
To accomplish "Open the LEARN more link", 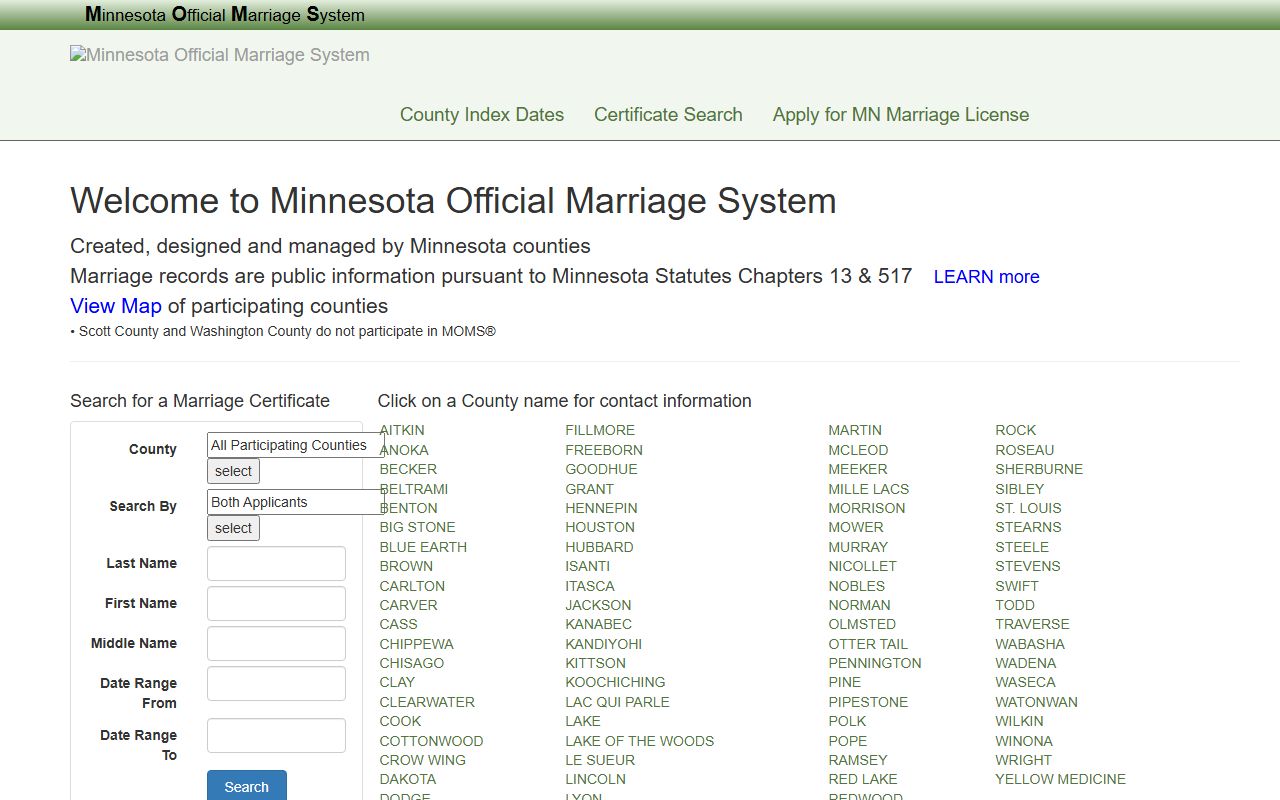I will [986, 277].
